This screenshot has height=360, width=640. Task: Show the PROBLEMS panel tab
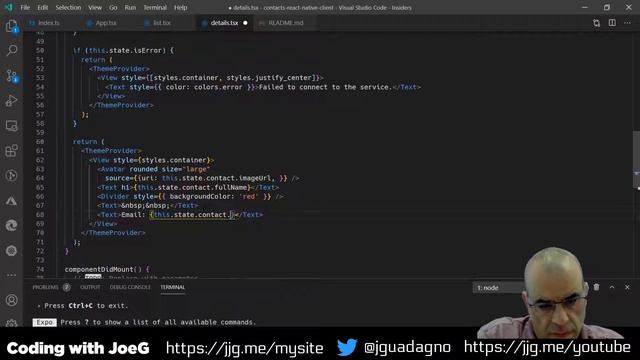(45, 287)
